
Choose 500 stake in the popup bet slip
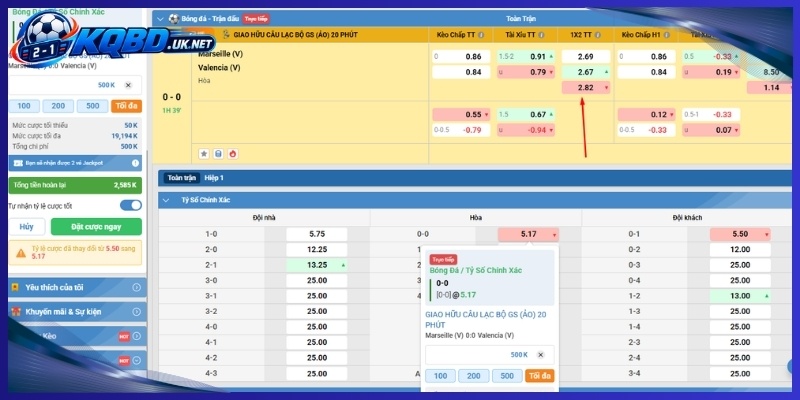tap(507, 376)
